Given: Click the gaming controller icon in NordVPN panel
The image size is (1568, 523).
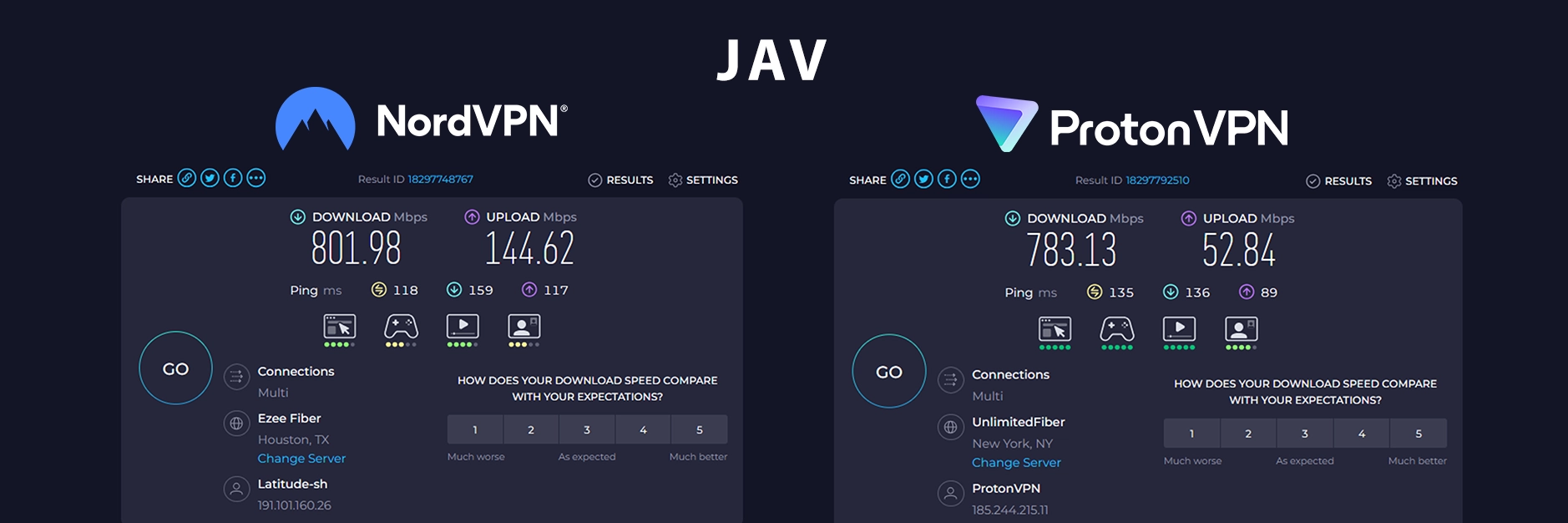Looking at the screenshot, I should point(401,327).
